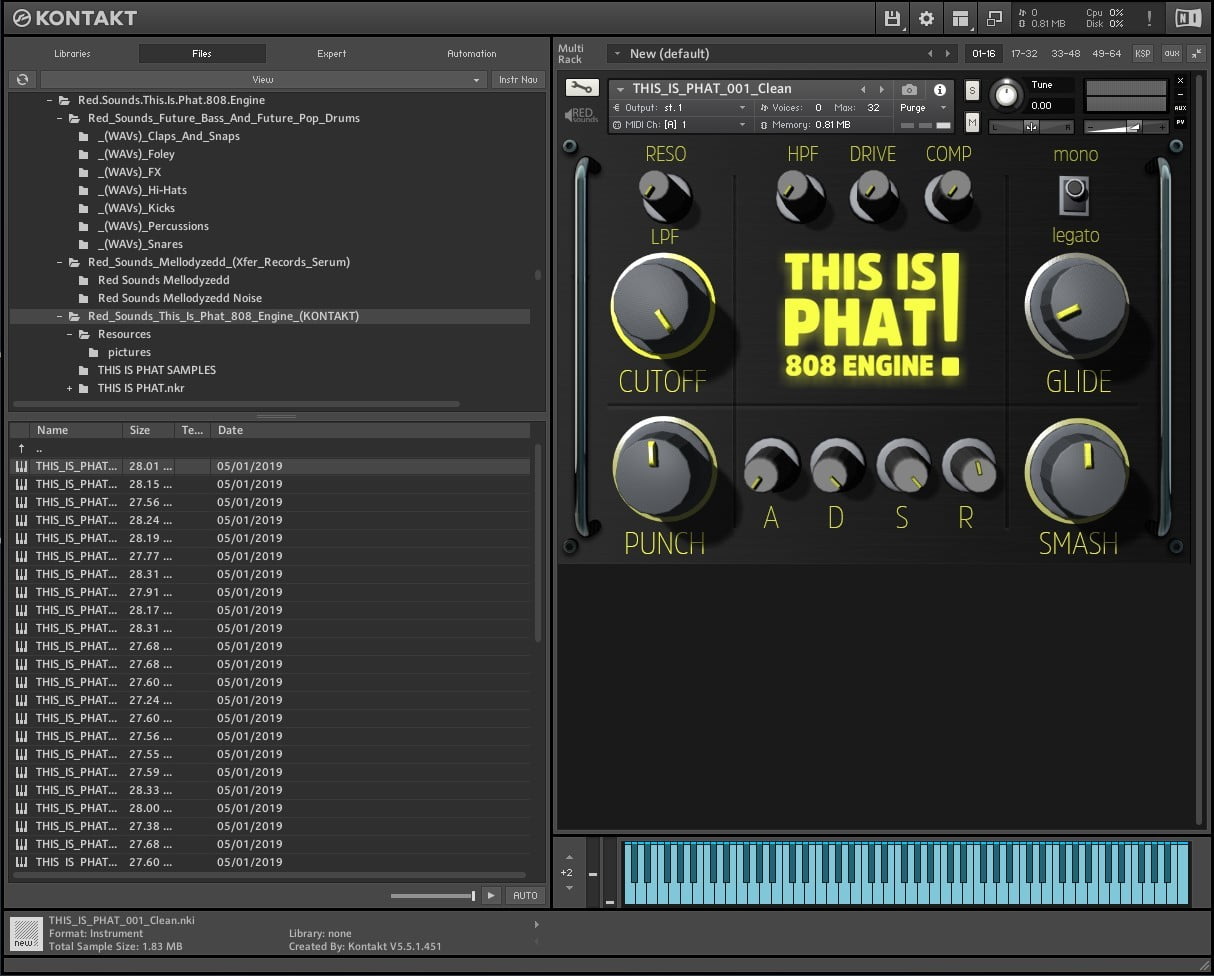Play the sample preview with the play icon

[490, 896]
